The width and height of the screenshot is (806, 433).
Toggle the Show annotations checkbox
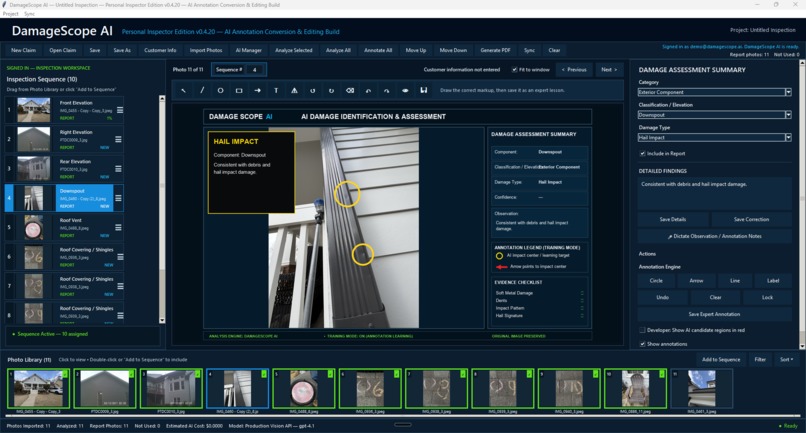tap(642, 344)
